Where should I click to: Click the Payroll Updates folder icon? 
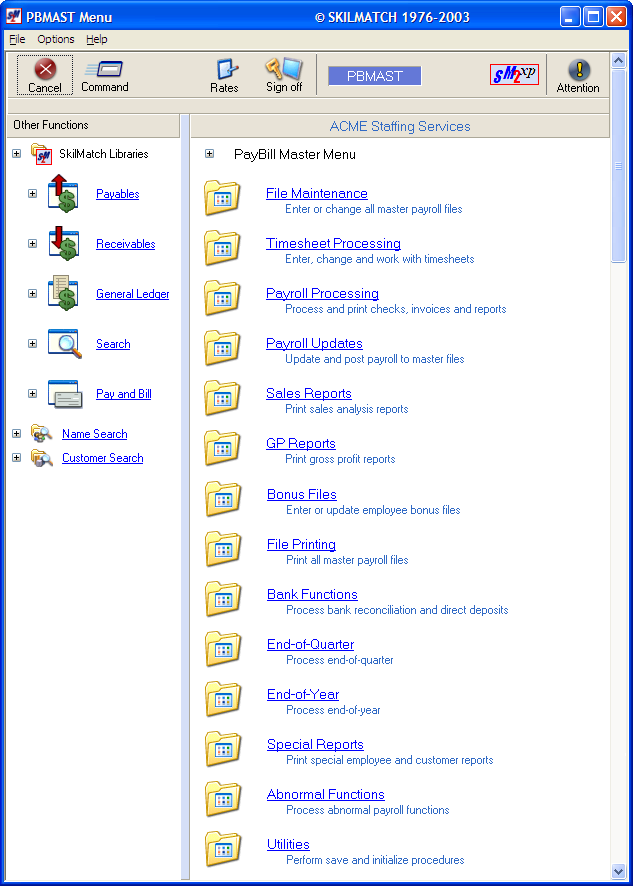(222, 348)
